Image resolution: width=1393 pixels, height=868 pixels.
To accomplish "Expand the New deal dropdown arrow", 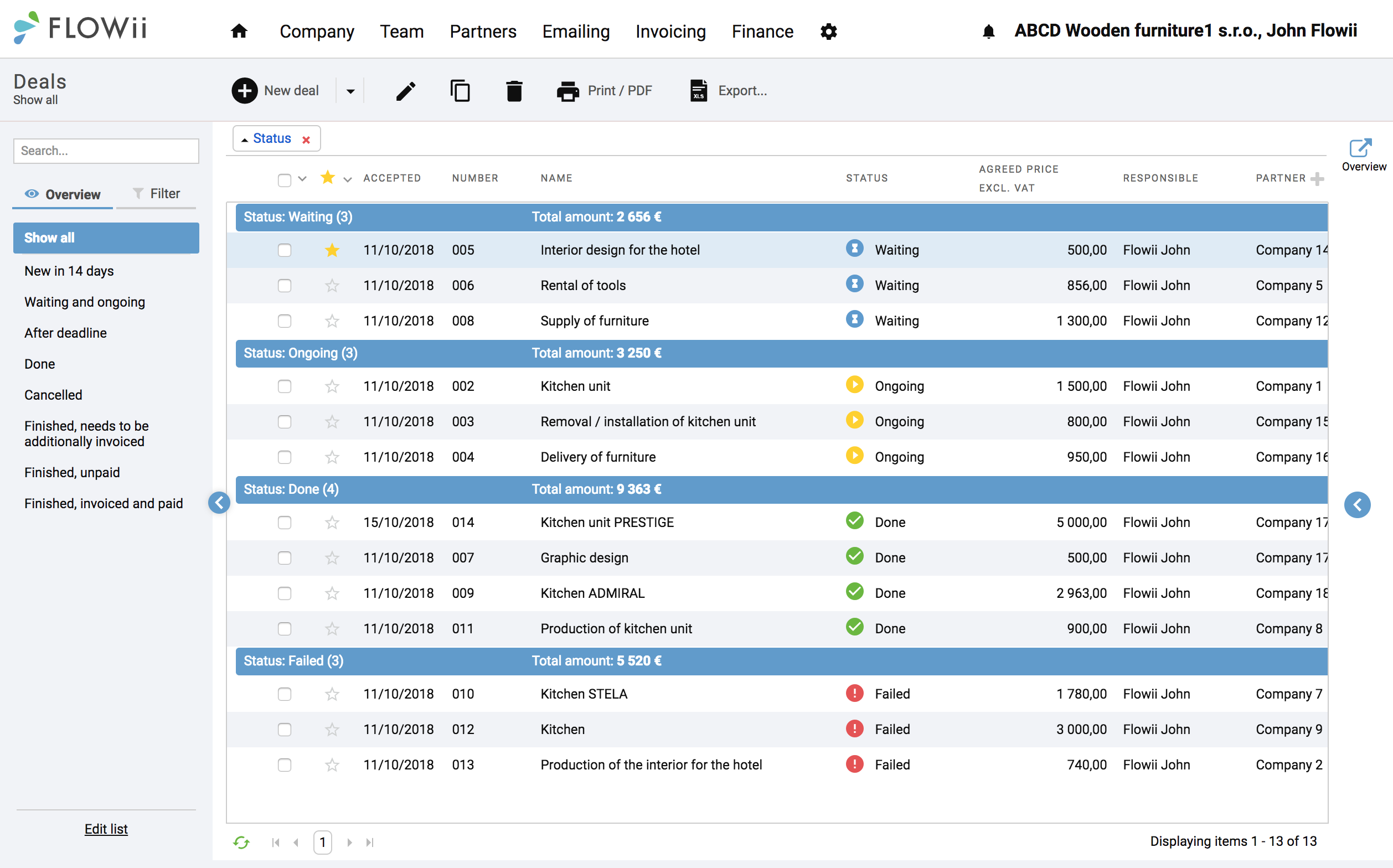I will point(350,91).
